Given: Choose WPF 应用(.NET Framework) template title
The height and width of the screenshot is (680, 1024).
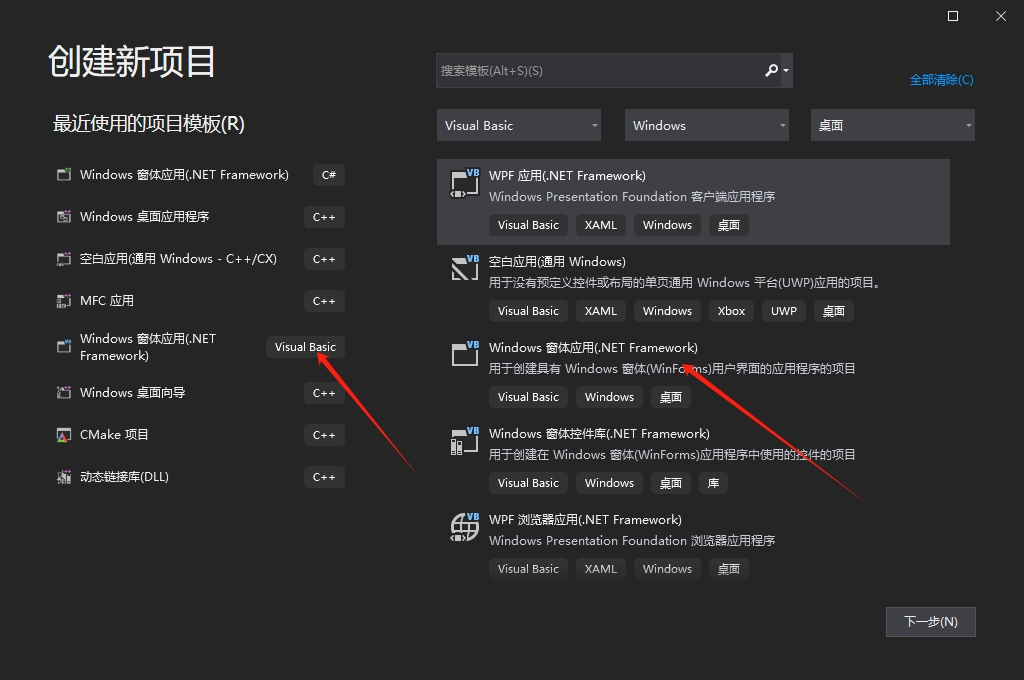Looking at the screenshot, I should pos(567,176).
